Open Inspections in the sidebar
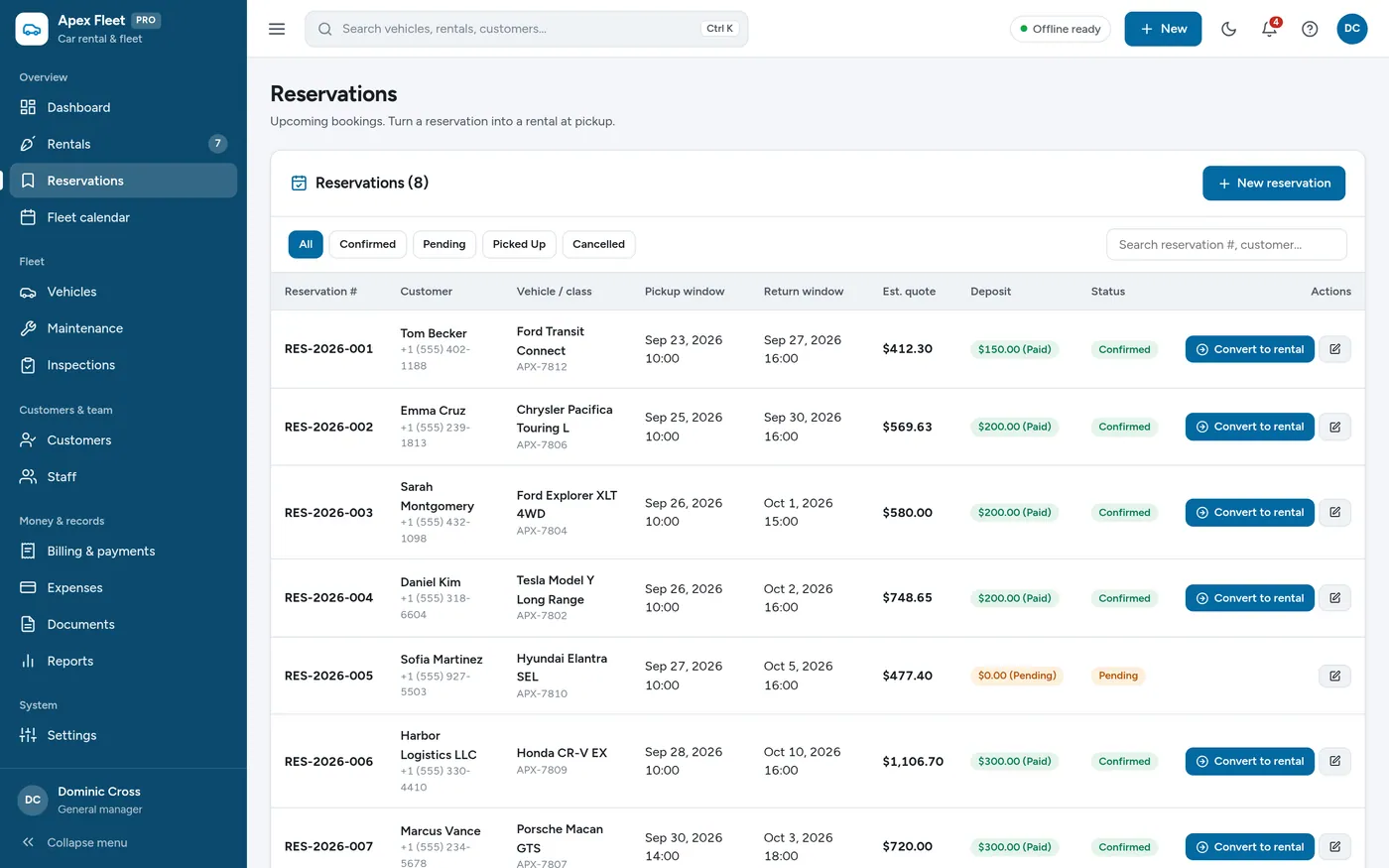Viewport: 1389px width, 868px height. click(123, 365)
